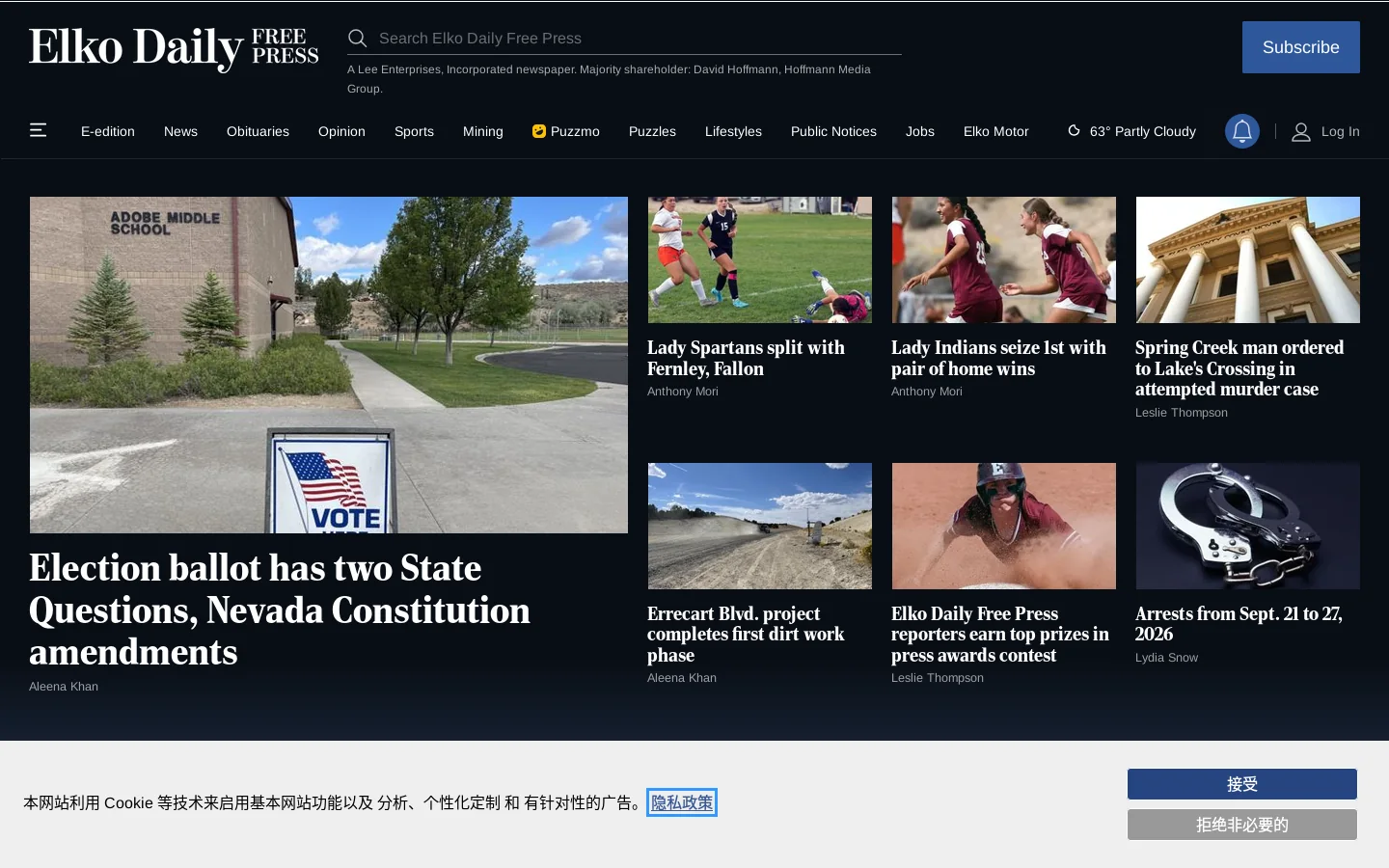The image size is (1389, 868).
Task: Open the Jobs section
Action: click(x=920, y=131)
